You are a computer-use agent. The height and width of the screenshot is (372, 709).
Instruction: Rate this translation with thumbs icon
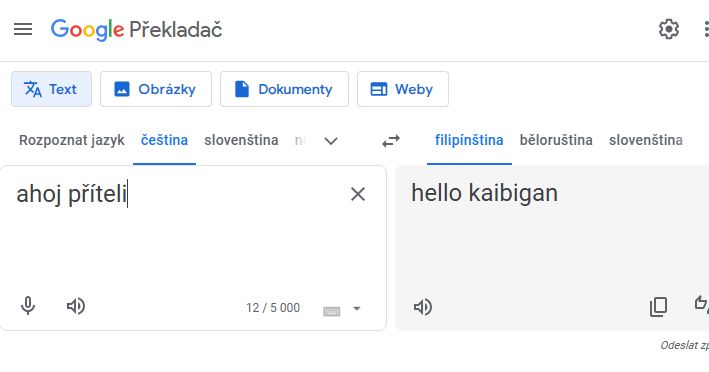pos(702,304)
